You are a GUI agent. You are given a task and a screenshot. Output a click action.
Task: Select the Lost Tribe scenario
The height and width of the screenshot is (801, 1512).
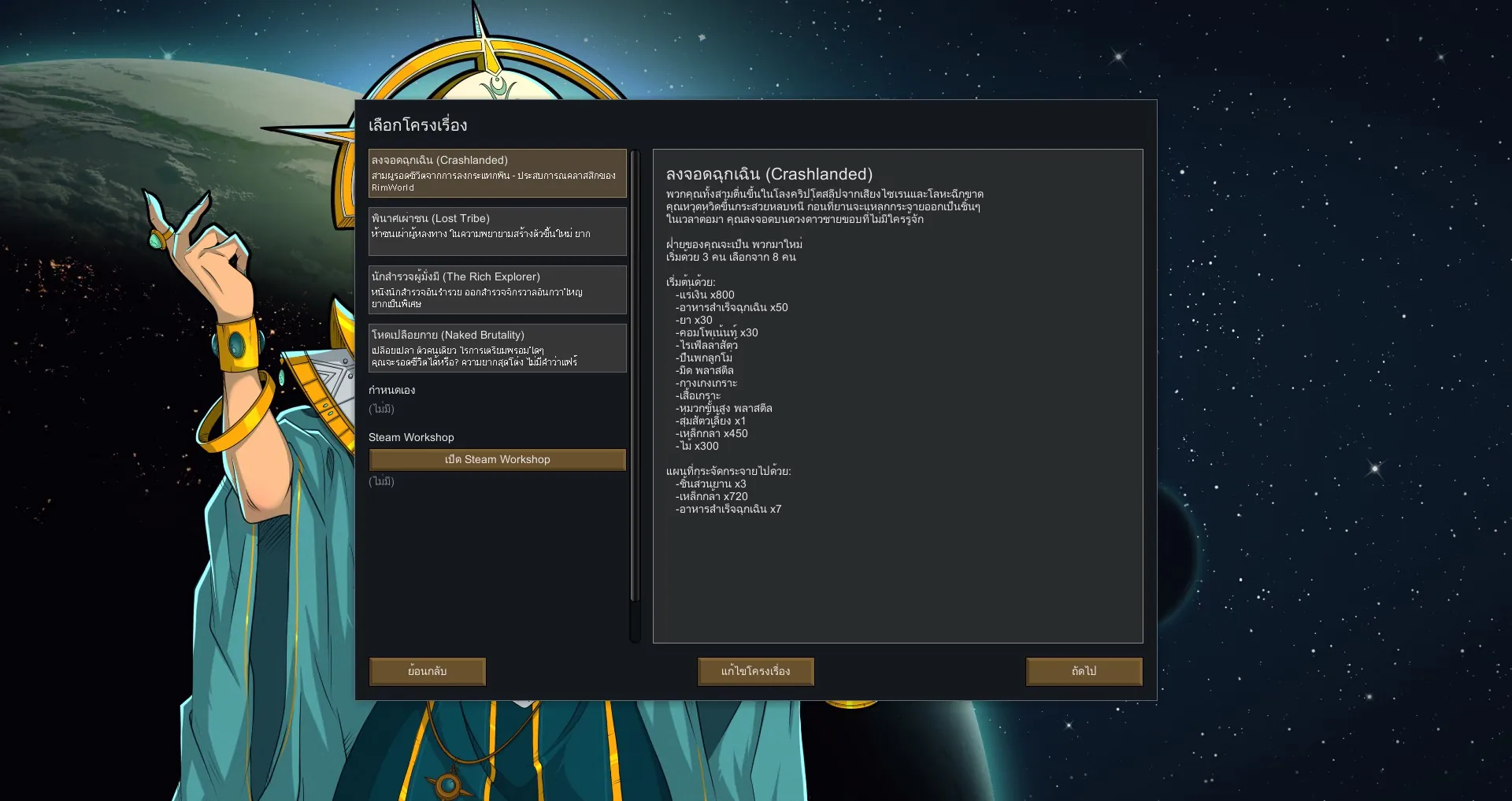[497, 232]
